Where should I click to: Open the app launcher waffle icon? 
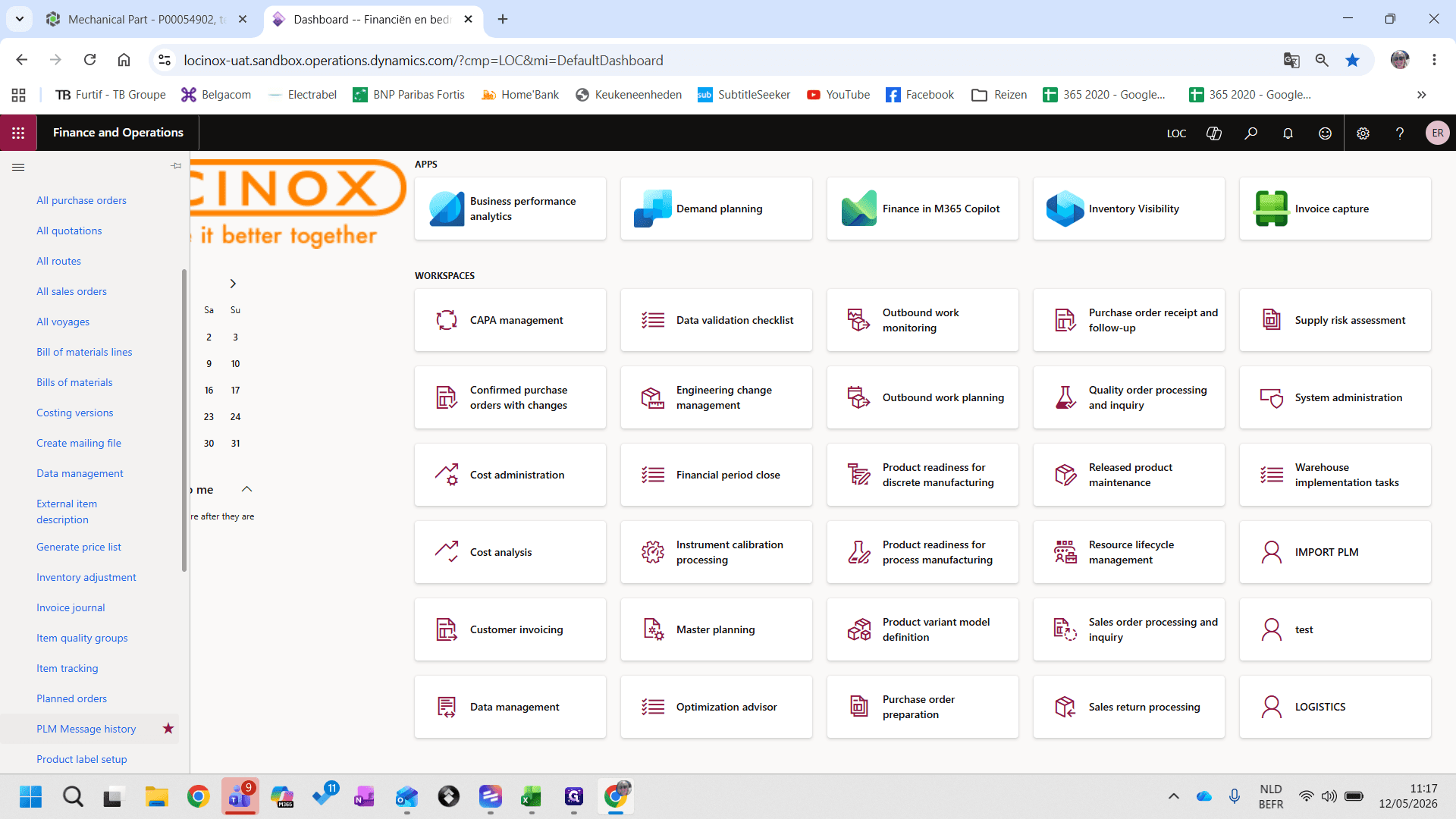(x=18, y=133)
